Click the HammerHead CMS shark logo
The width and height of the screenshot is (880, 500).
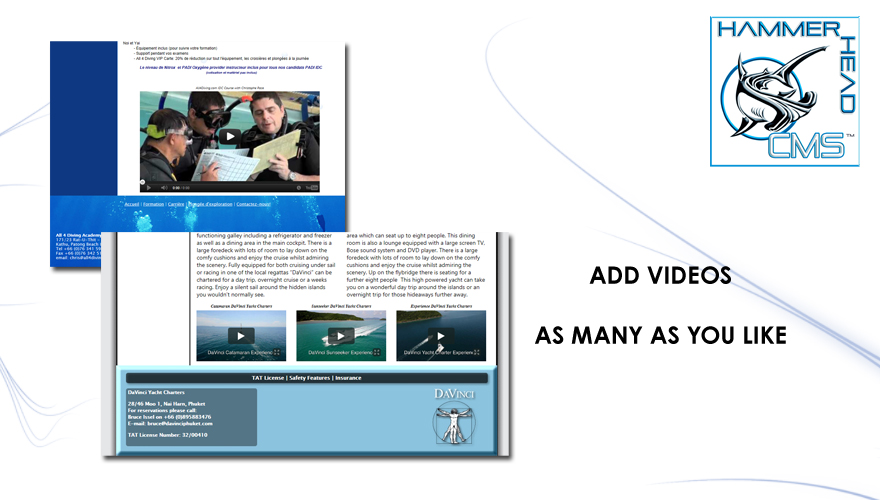pyautogui.click(x=783, y=91)
